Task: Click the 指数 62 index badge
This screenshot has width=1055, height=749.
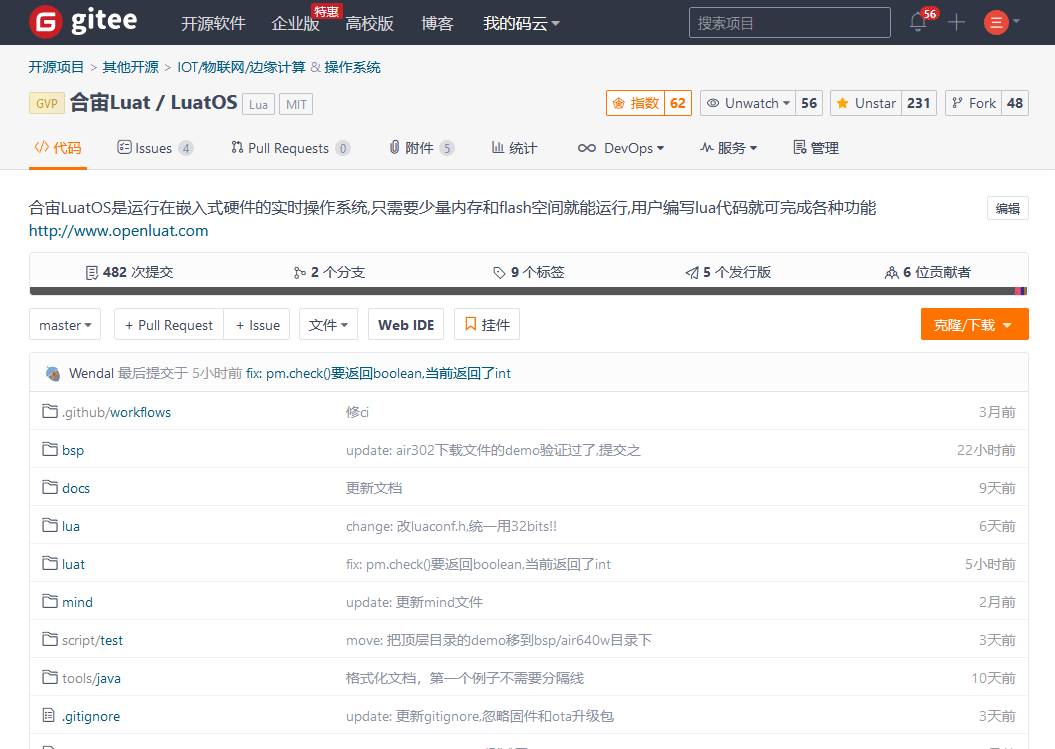Action: tap(649, 103)
